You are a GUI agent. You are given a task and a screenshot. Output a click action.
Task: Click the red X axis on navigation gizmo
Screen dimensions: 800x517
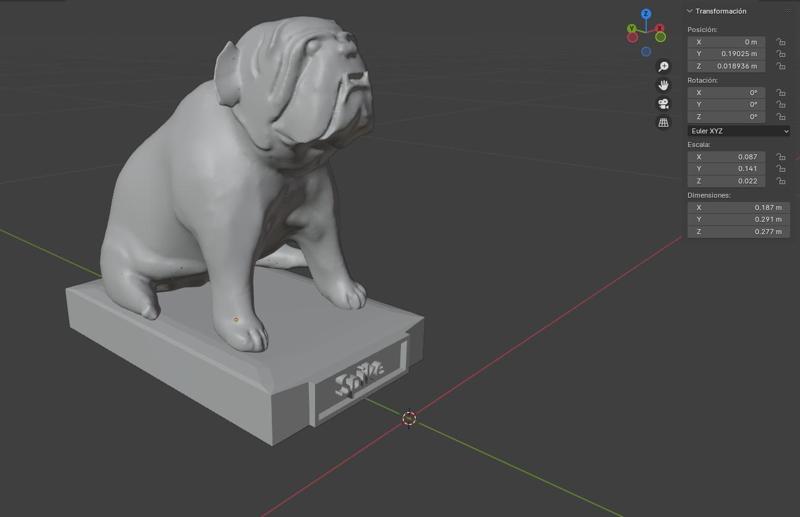(x=660, y=28)
